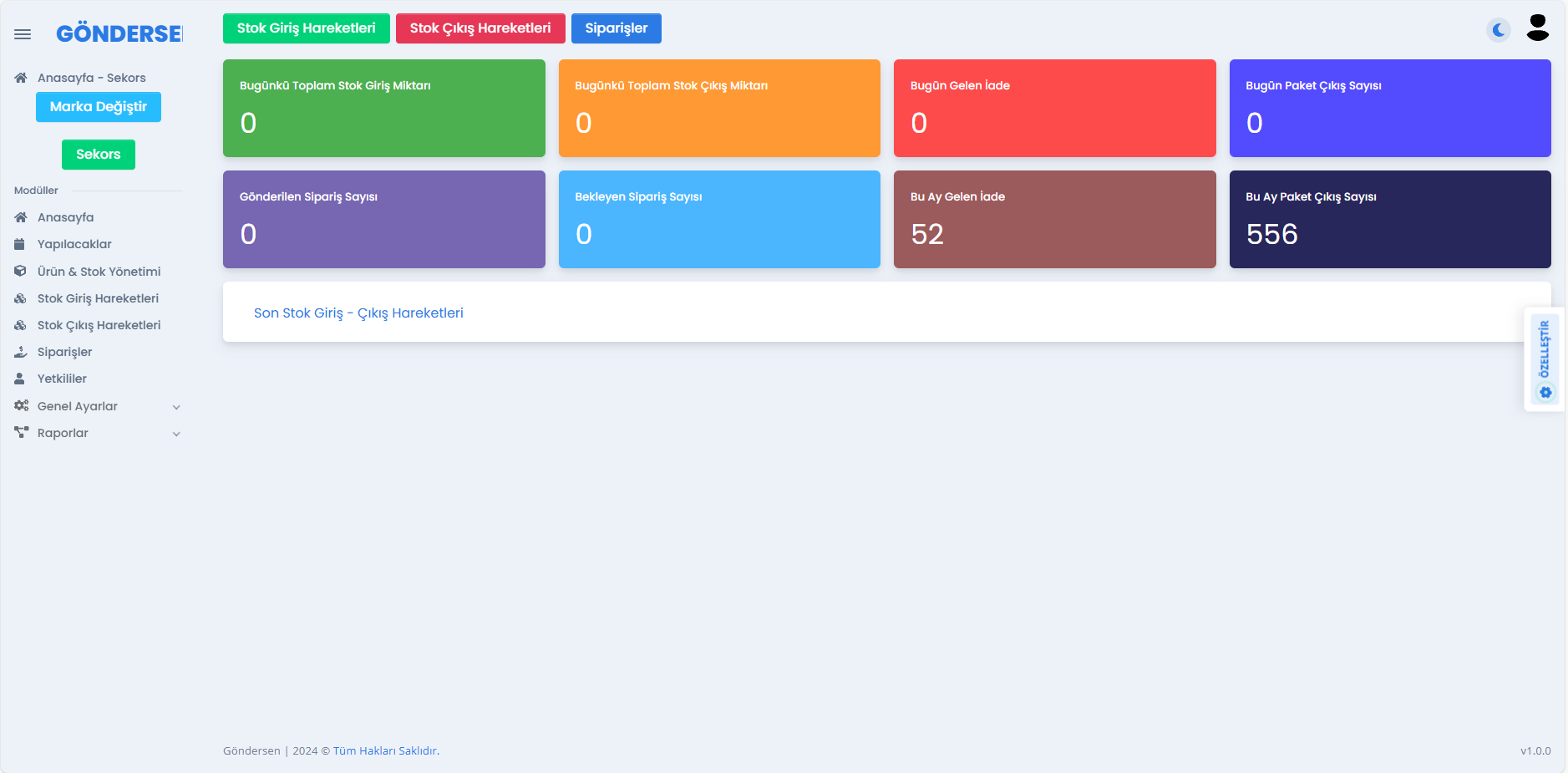Click the Stok Giriş Hareketleri cubes icon

20,298
